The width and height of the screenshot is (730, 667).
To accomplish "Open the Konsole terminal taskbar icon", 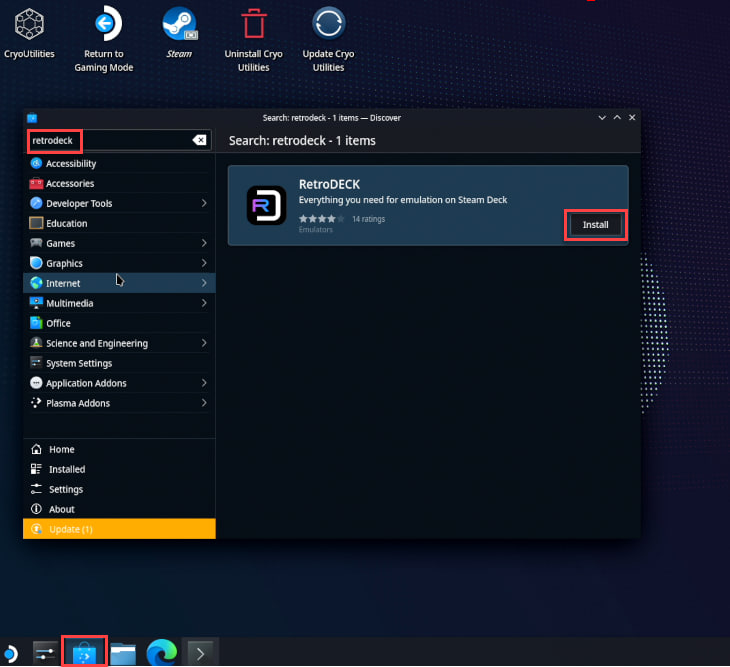I will 200,653.
